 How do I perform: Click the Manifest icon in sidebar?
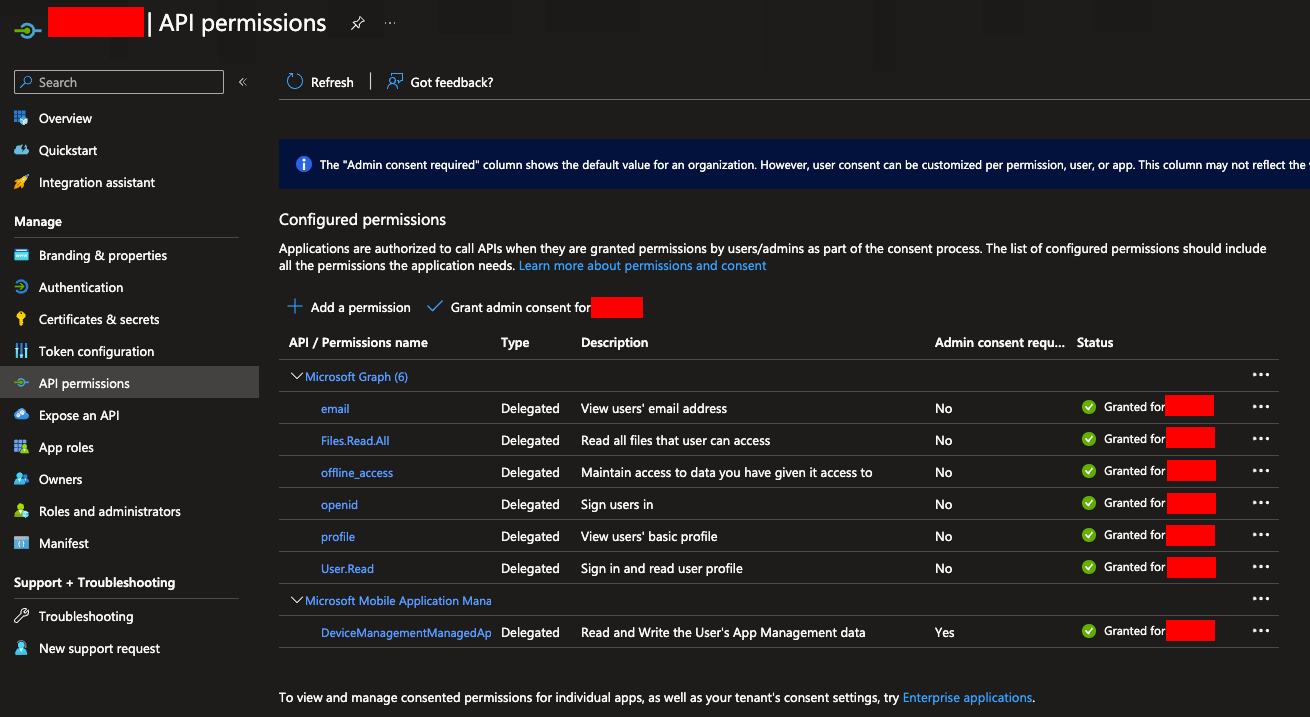[x=21, y=543]
